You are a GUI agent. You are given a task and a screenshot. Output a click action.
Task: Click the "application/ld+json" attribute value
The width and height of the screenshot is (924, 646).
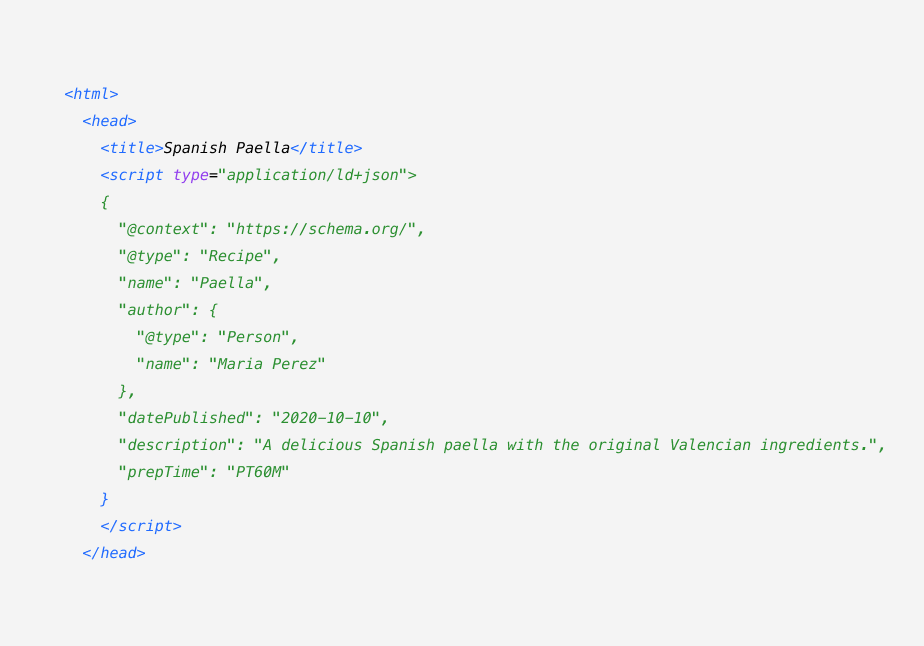313,176
